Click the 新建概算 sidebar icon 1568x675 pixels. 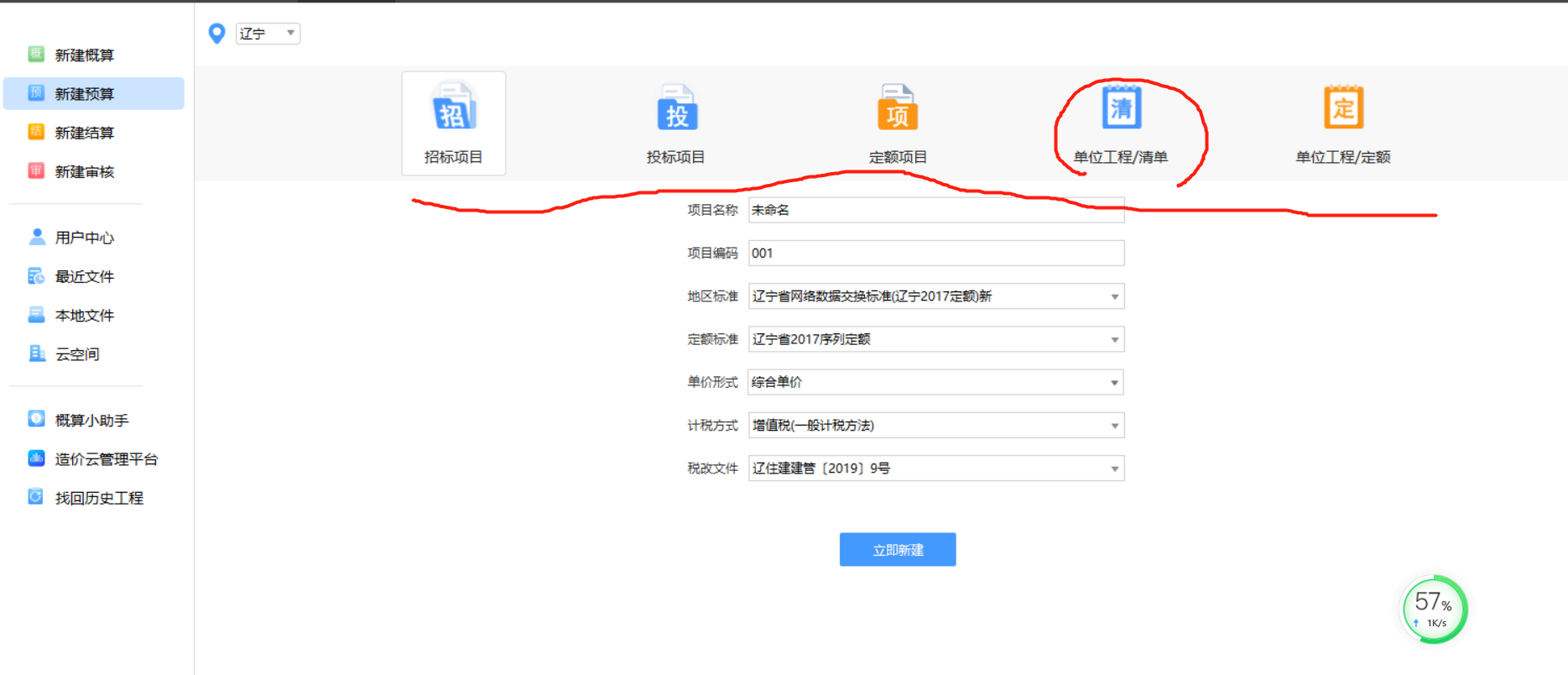coord(36,55)
